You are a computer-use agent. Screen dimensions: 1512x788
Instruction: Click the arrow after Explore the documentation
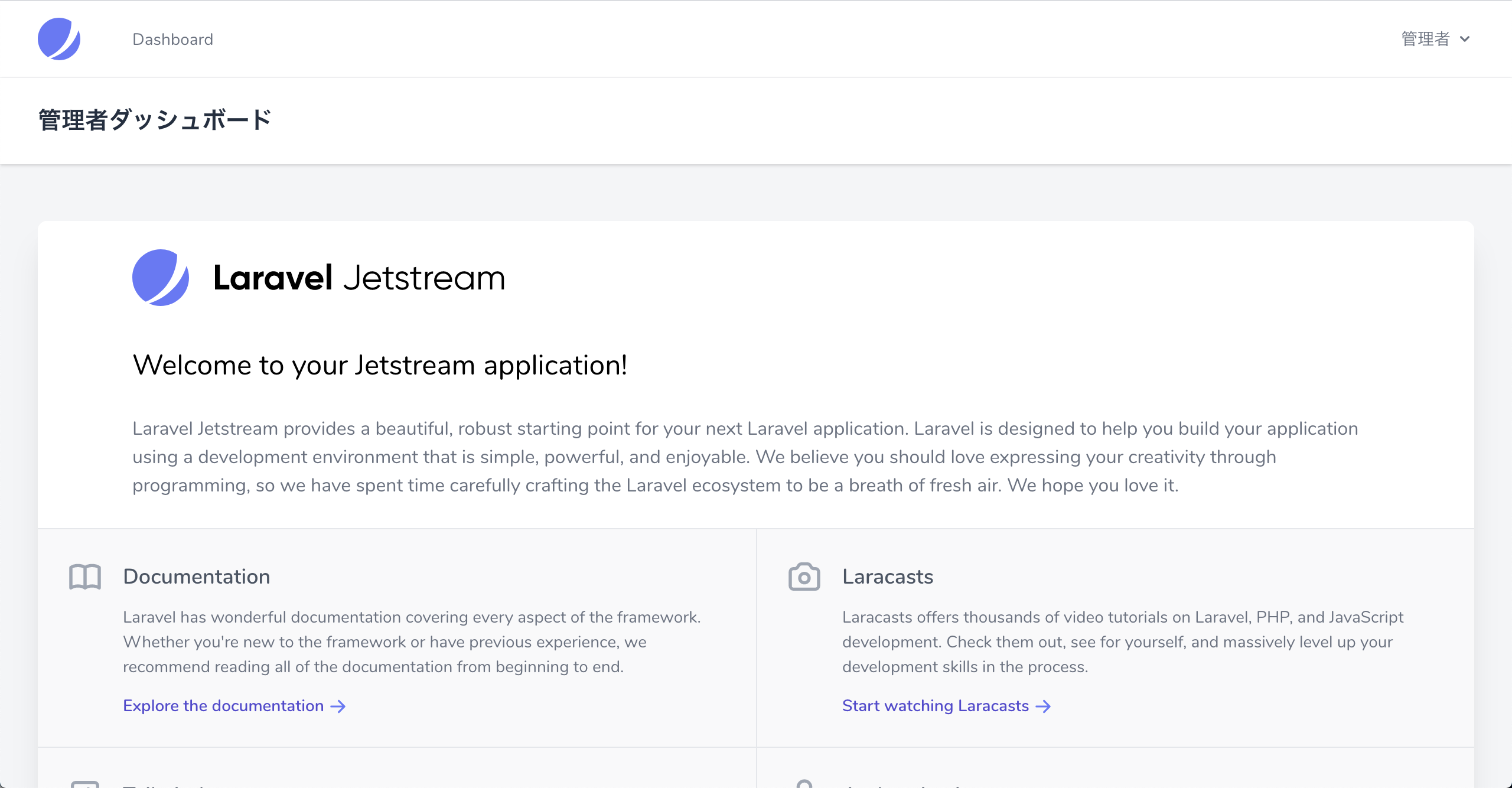pos(338,706)
